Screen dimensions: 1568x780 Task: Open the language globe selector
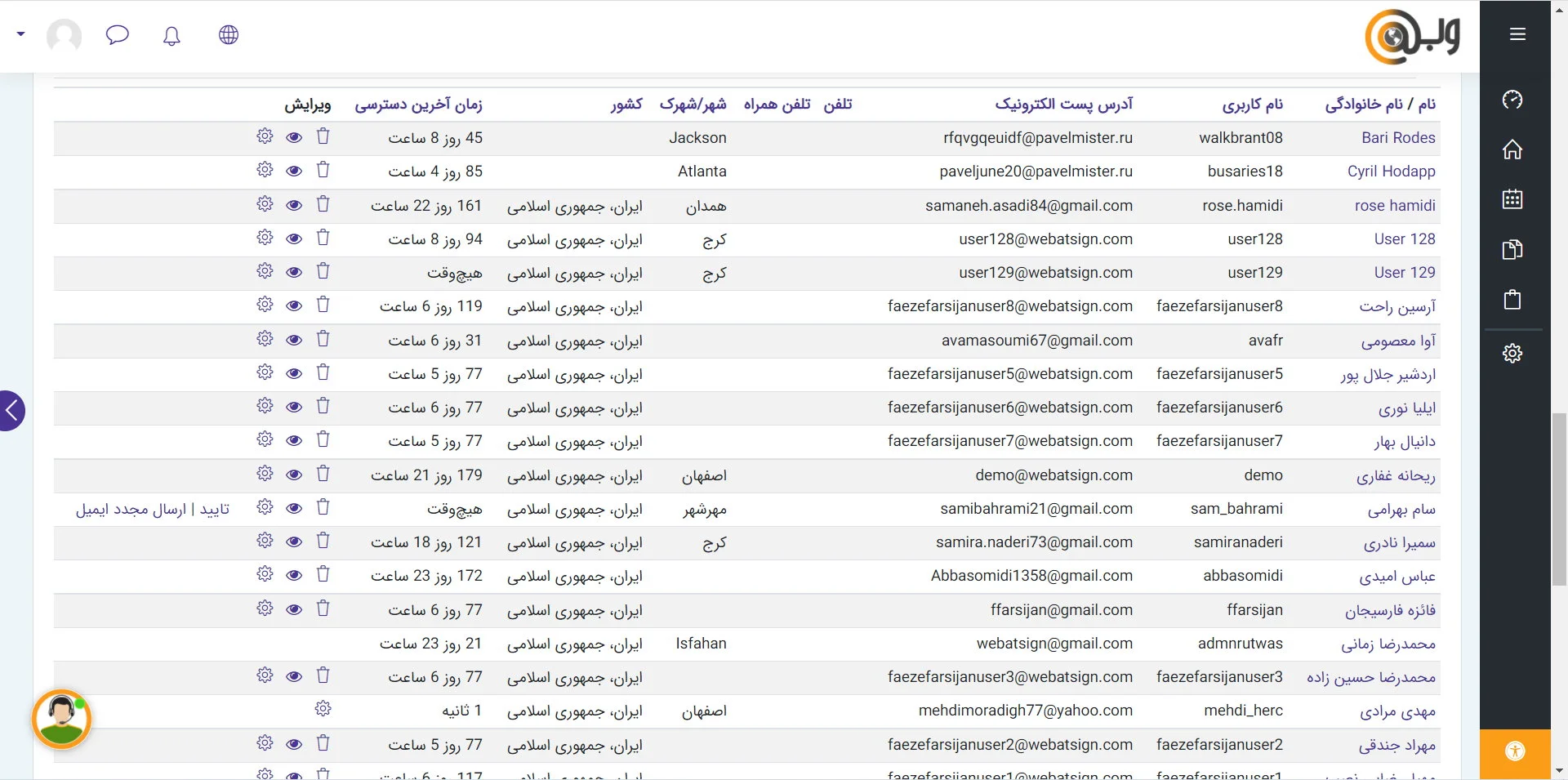229,35
